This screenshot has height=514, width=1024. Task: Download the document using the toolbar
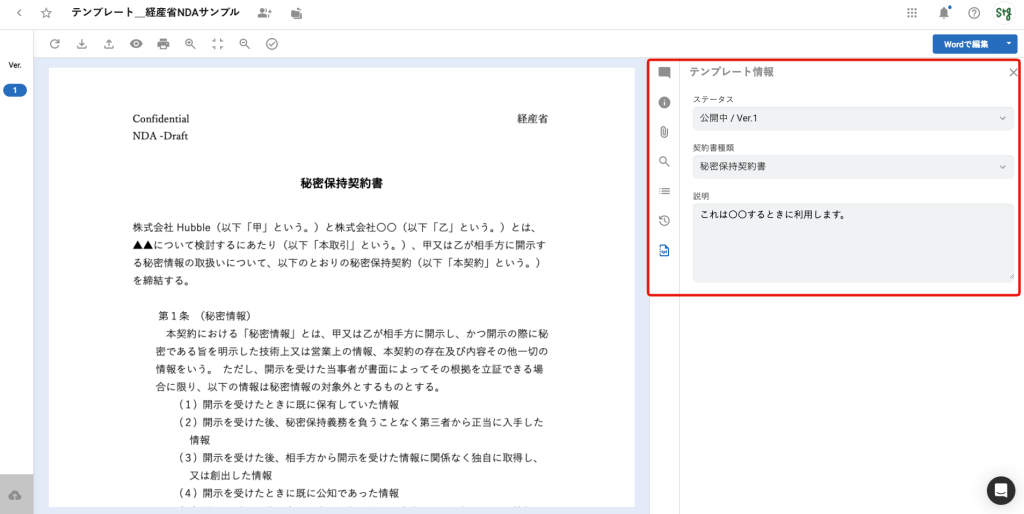point(82,44)
